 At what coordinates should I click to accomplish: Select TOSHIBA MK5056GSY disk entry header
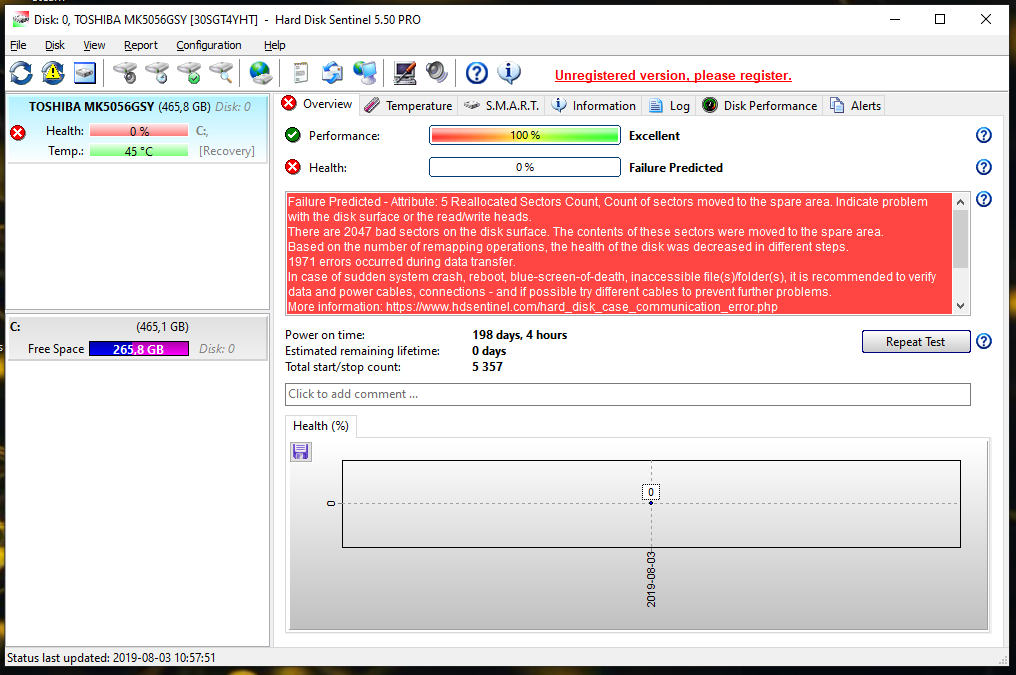(139, 106)
